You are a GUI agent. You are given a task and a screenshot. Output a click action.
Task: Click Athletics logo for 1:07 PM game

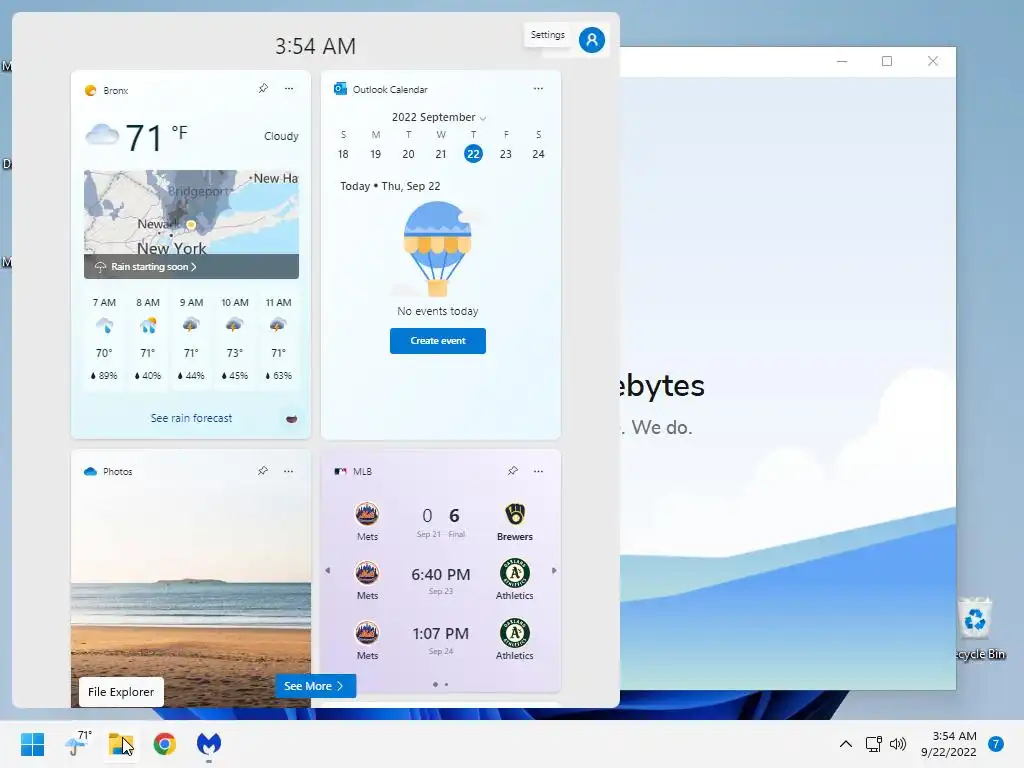tap(515, 633)
